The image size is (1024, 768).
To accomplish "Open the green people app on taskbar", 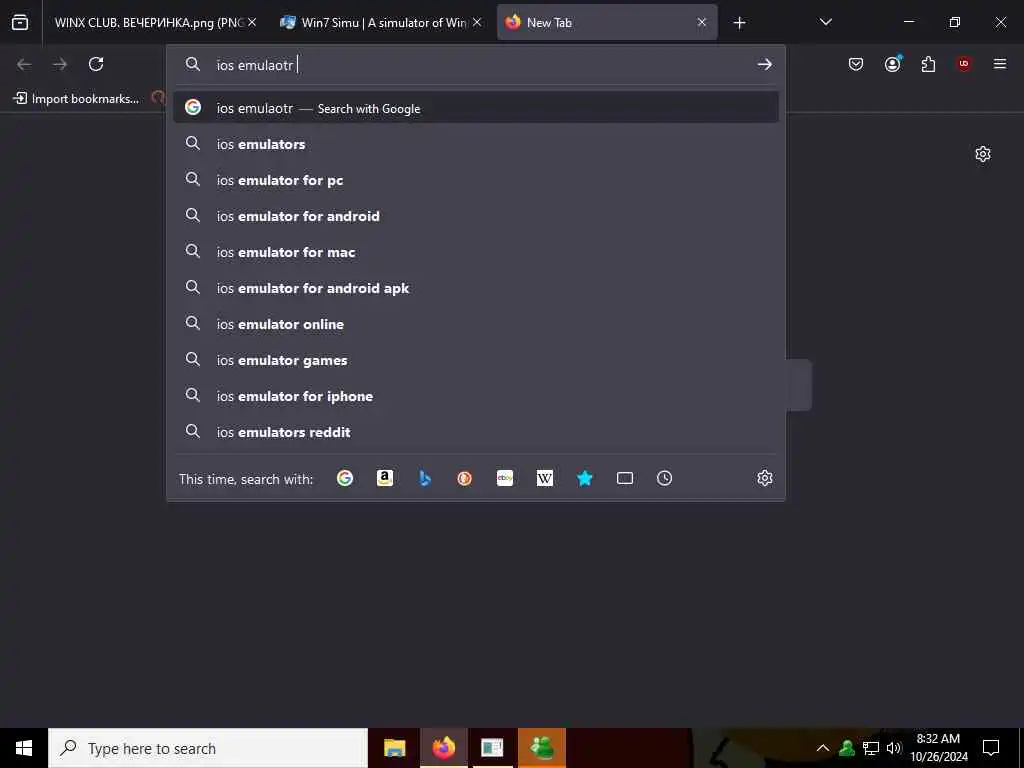I will pyautogui.click(x=542, y=748).
